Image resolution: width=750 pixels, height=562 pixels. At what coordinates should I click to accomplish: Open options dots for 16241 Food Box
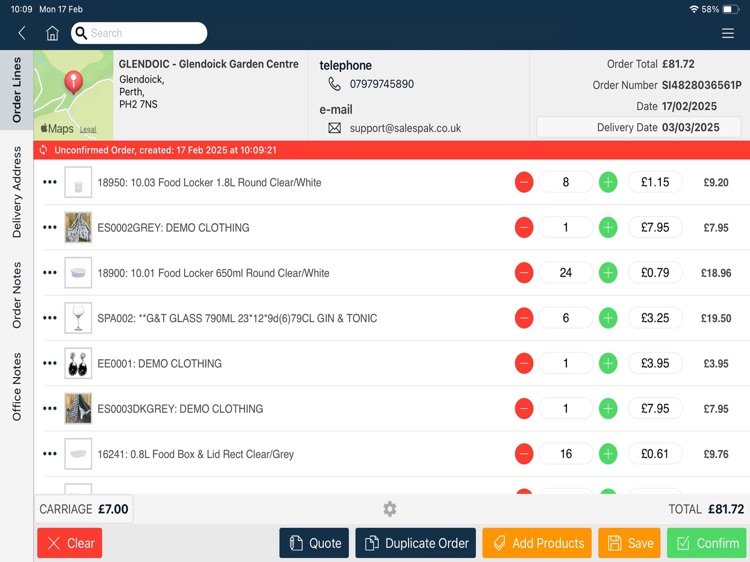pyautogui.click(x=50, y=453)
